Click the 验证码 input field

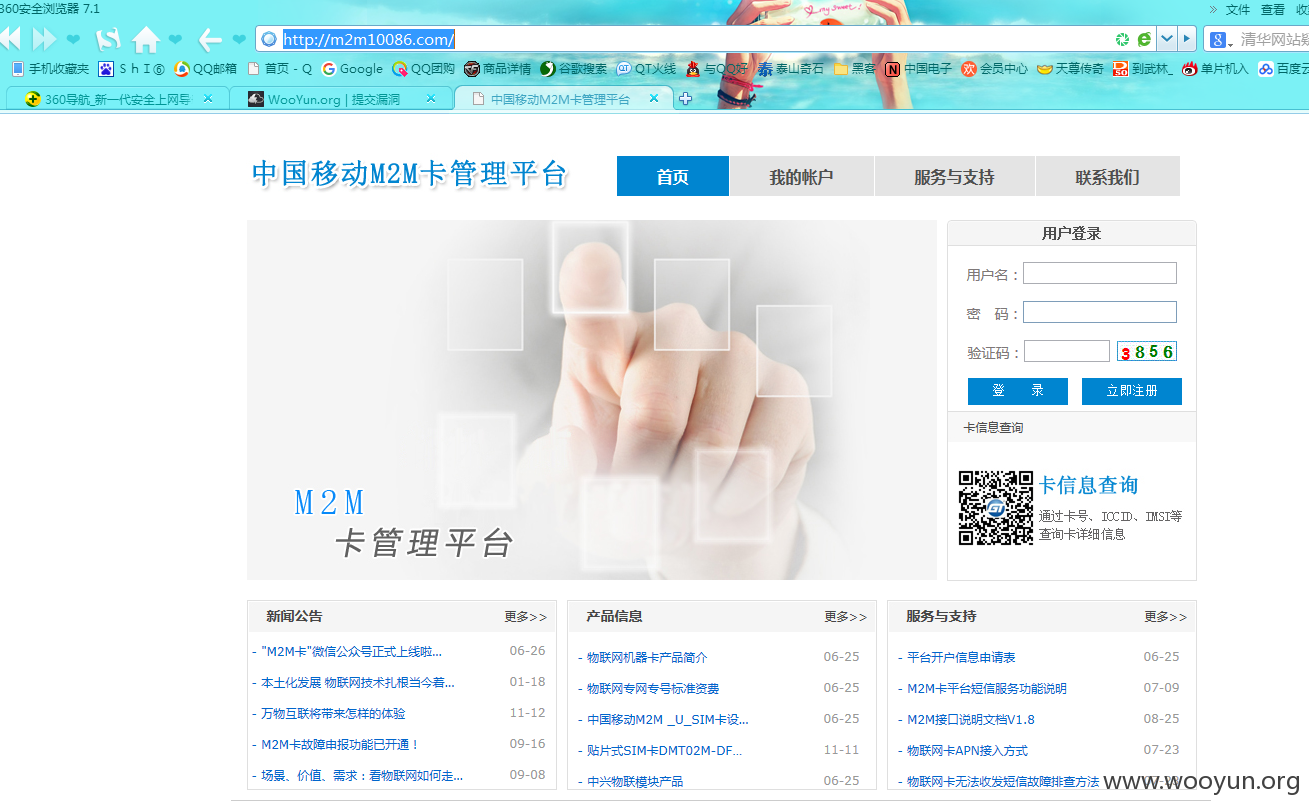coord(1067,351)
